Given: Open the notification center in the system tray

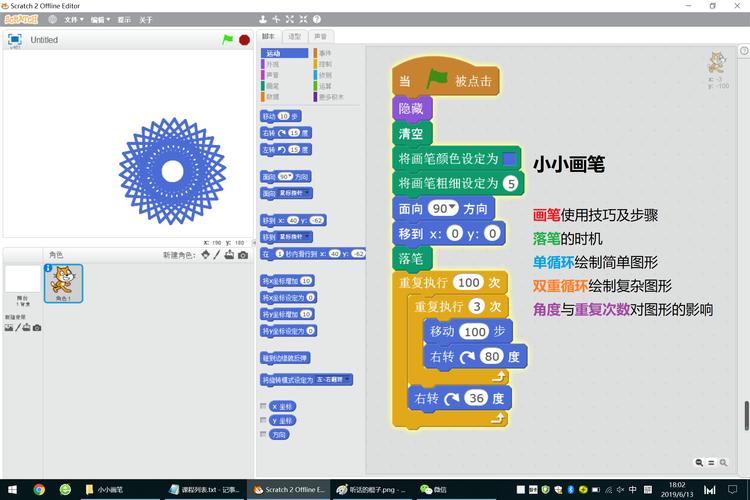Looking at the screenshot, I should click(x=732, y=489).
